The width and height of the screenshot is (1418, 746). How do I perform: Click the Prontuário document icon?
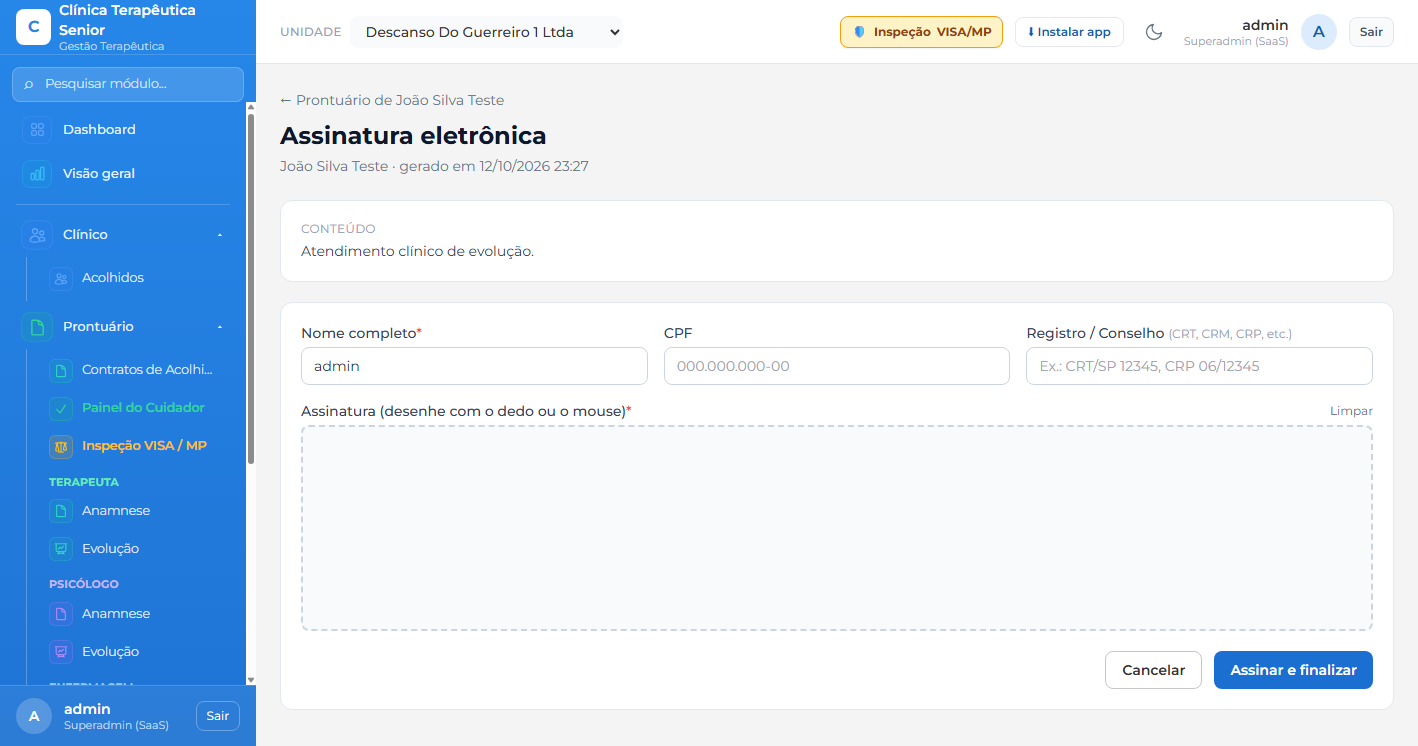[x=37, y=327]
